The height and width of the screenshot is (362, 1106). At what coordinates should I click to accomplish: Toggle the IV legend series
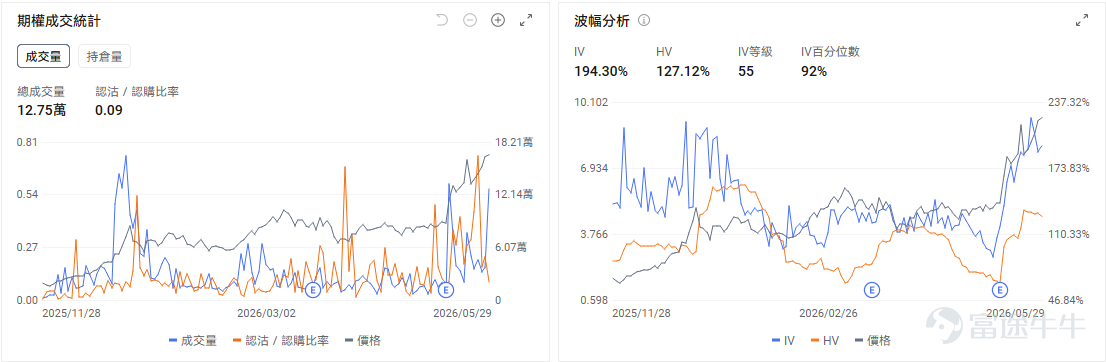(784, 341)
